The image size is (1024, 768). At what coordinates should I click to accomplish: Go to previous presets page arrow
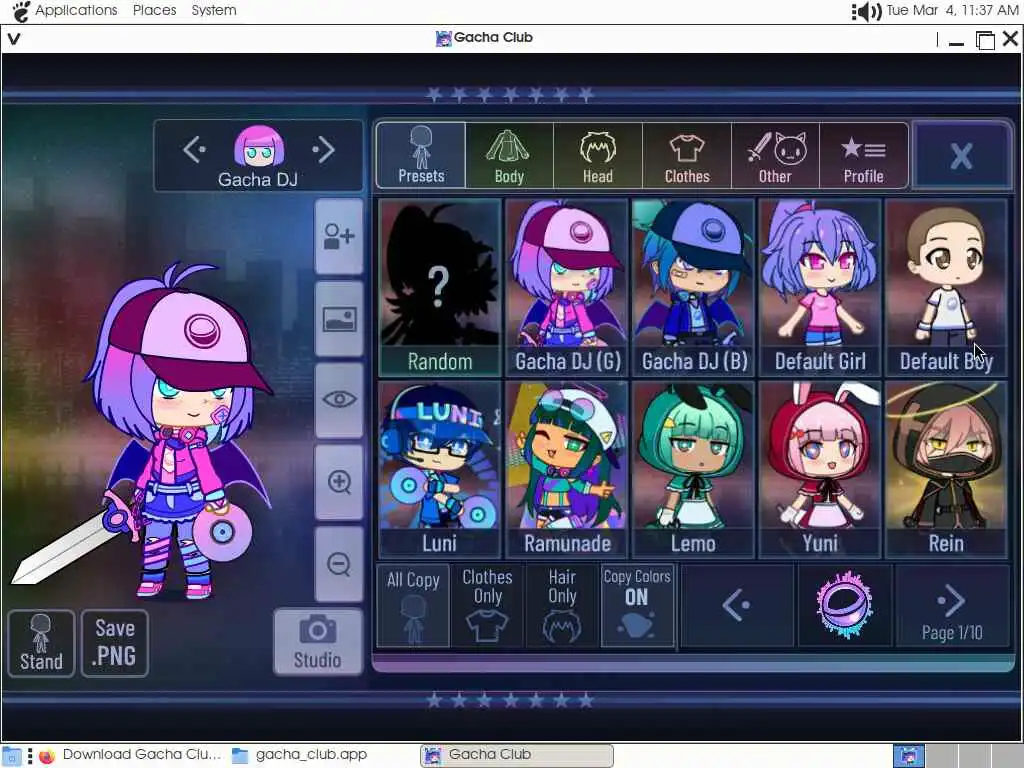(737, 605)
